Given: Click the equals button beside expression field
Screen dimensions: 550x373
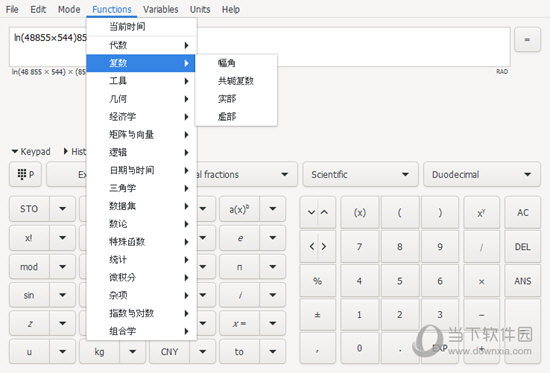Looking at the screenshot, I should (x=527, y=40).
